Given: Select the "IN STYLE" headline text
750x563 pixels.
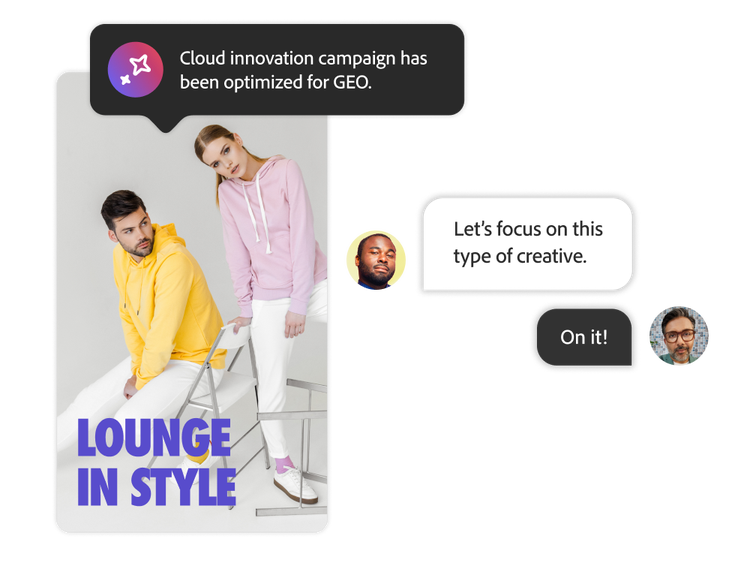Looking at the screenshot, I should (156, 486).
